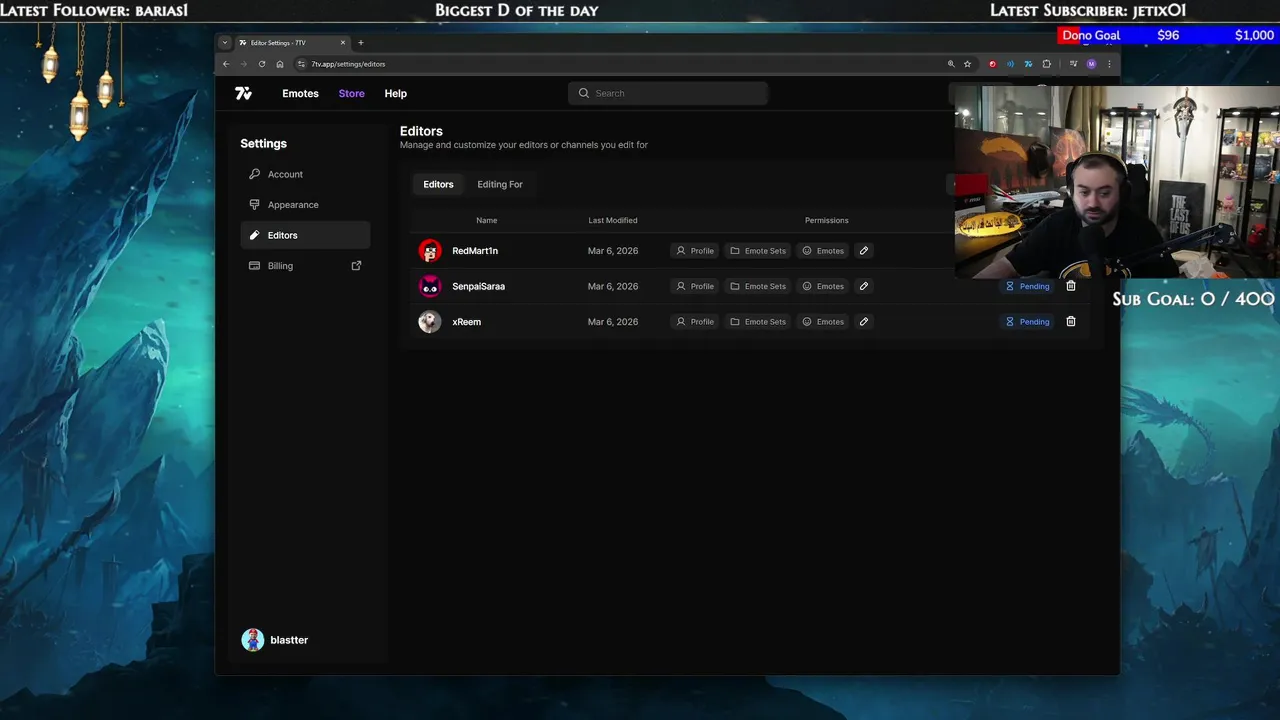Focus the 7TV Search field
Image resolution: width=1280 pixels, height=720 pixels.
[668, 93]
